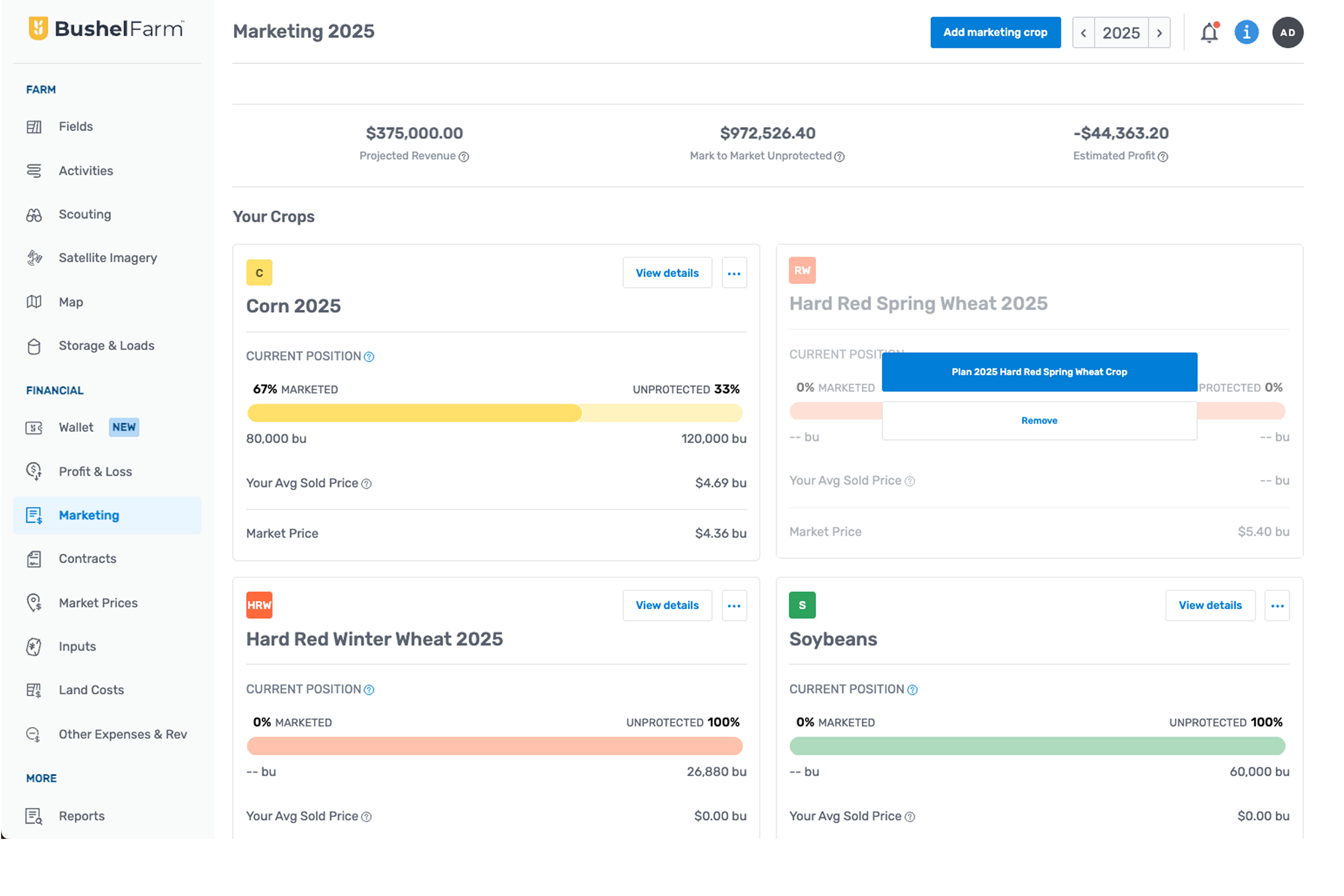
Task: Open Soybeans three-dot options menu
Action: (x=1277, y=606)
